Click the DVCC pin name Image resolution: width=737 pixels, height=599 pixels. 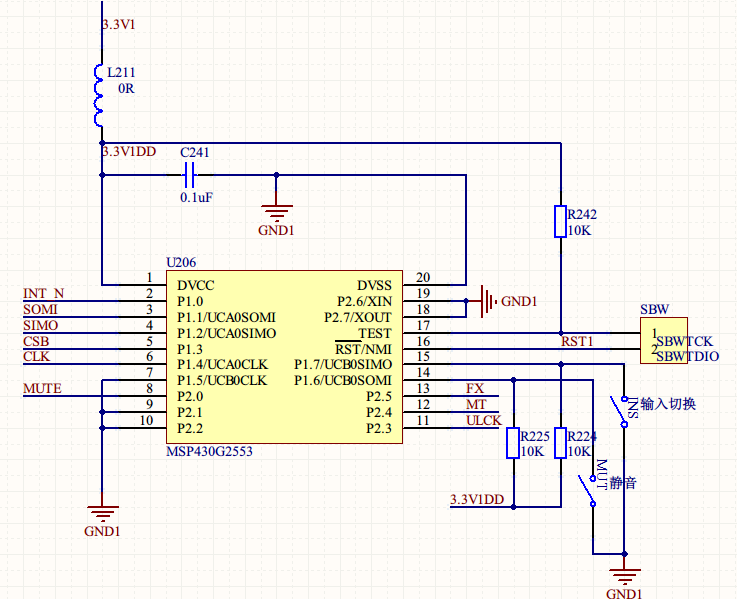coord(196,285)
